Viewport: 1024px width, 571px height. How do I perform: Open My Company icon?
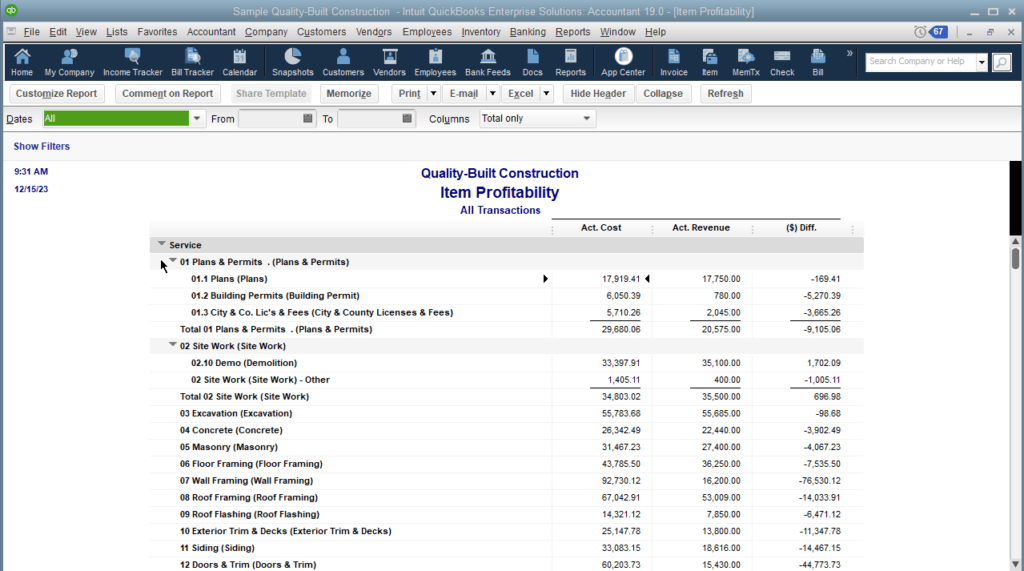coord(69,62)
